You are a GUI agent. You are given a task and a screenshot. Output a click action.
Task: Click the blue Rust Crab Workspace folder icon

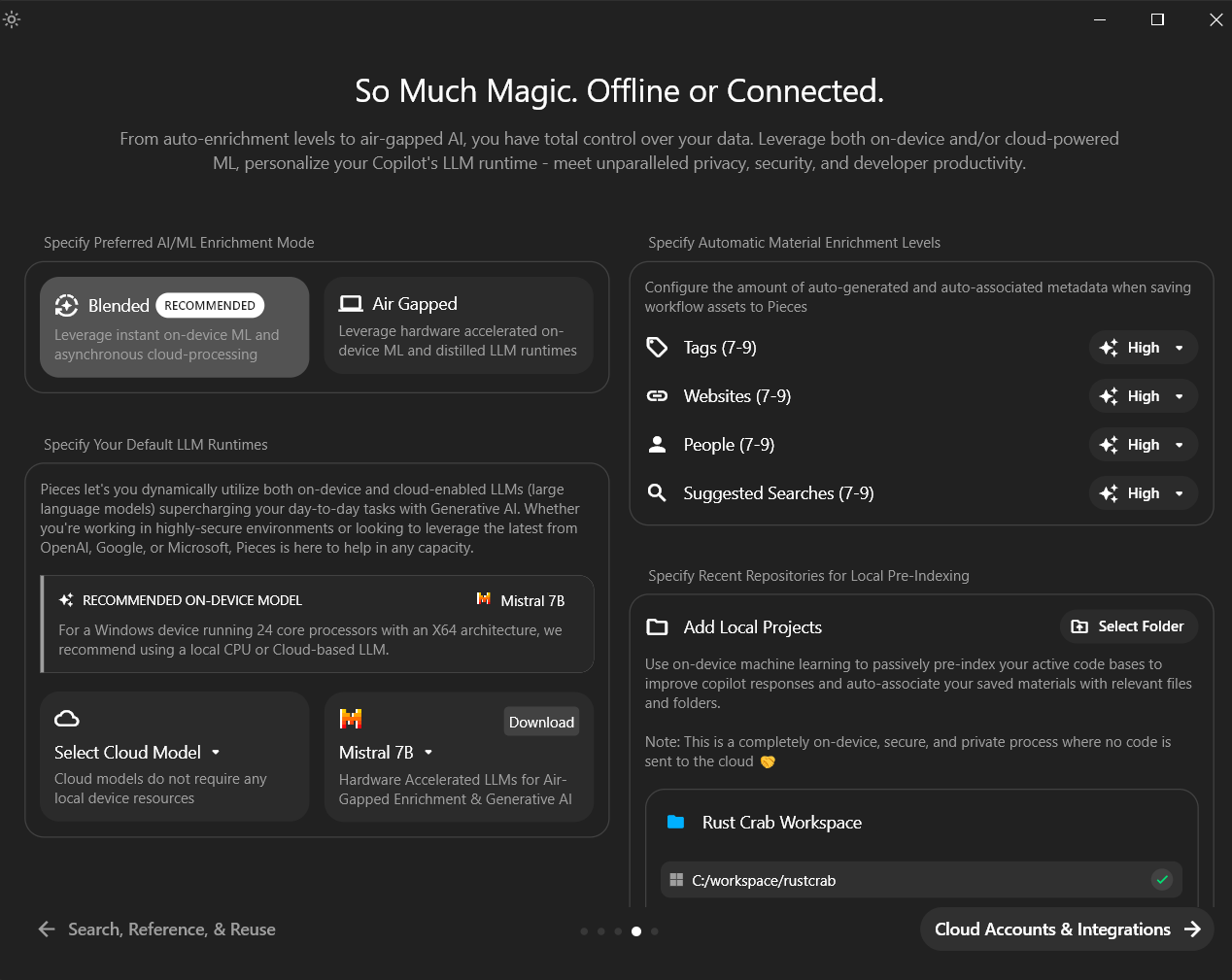[x=676, y=823]
